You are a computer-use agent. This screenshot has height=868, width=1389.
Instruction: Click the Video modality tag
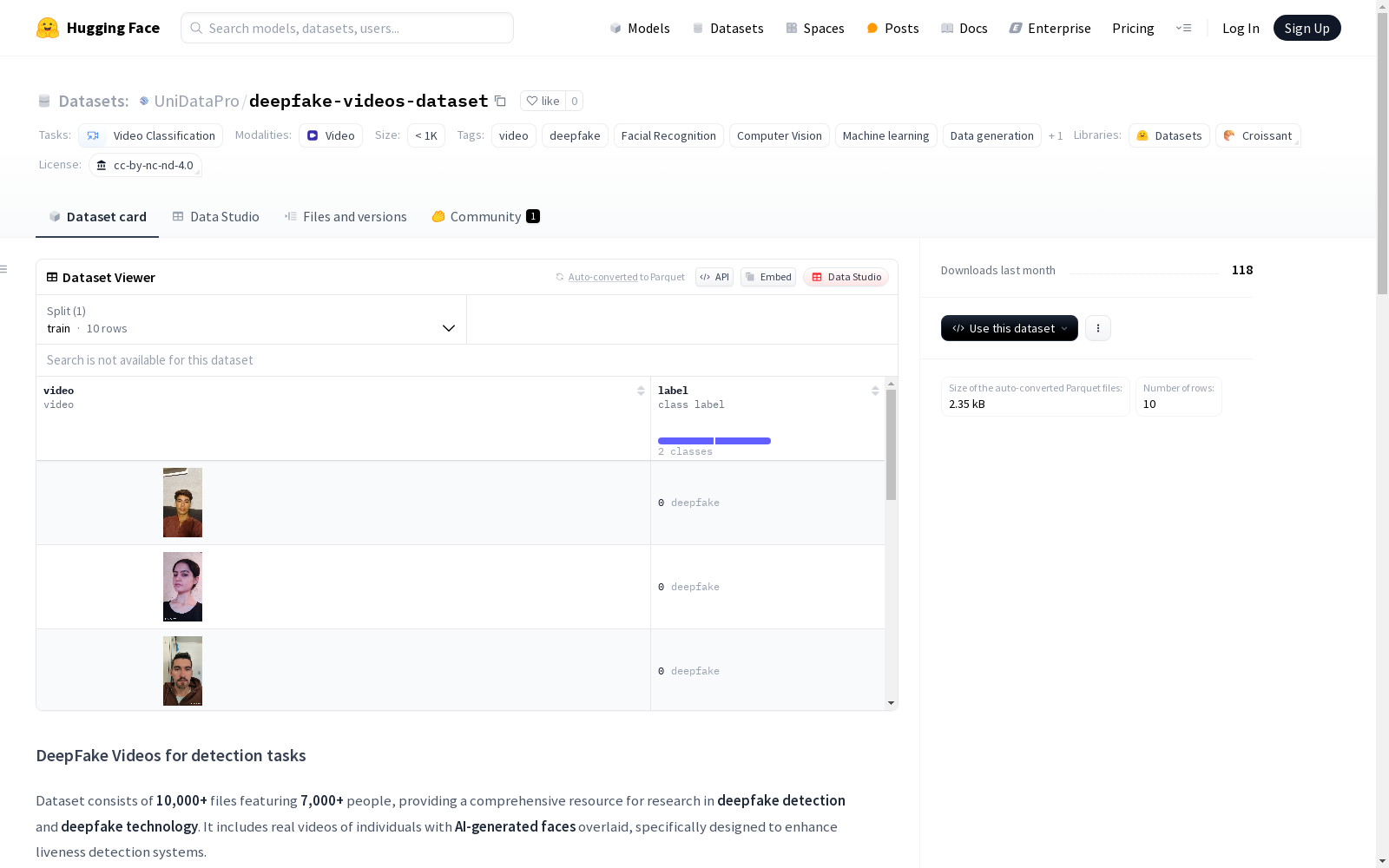(x=331, y=135)
